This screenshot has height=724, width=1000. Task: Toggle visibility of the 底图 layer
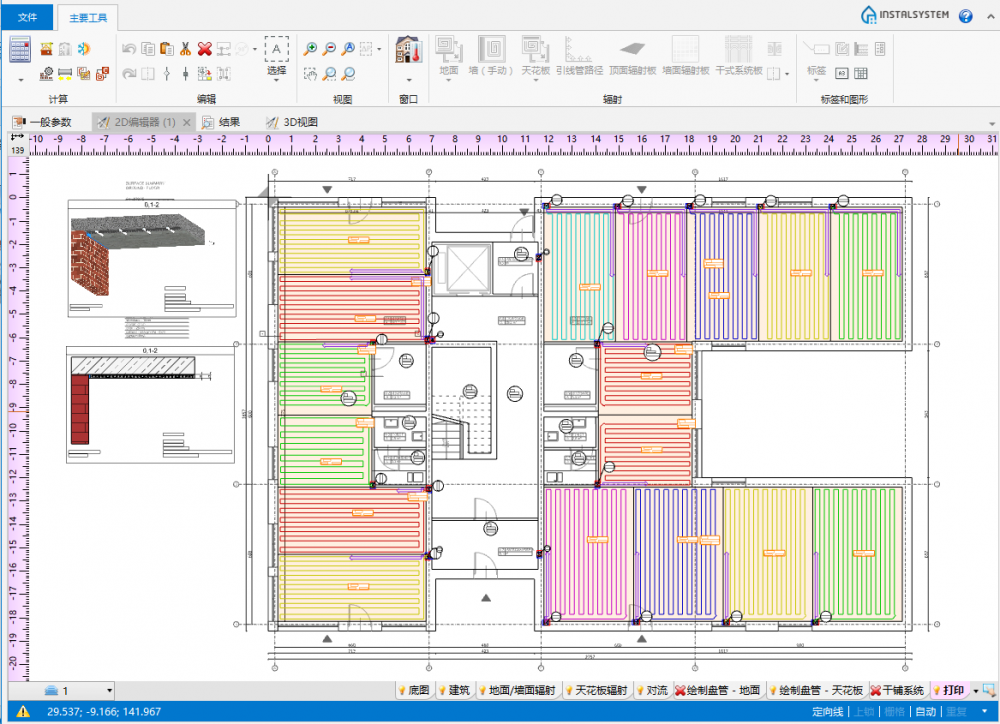413,690
